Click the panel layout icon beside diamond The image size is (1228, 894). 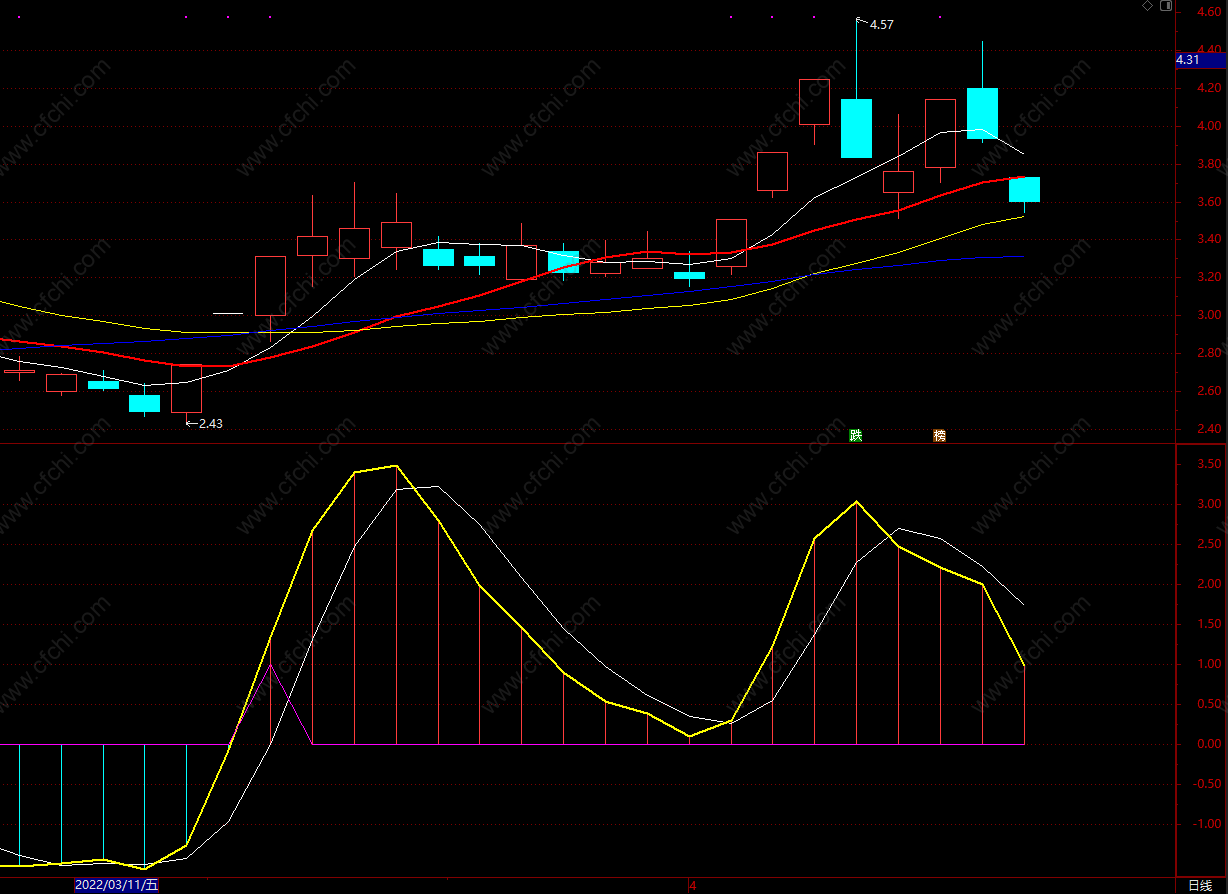point(1165,6)
